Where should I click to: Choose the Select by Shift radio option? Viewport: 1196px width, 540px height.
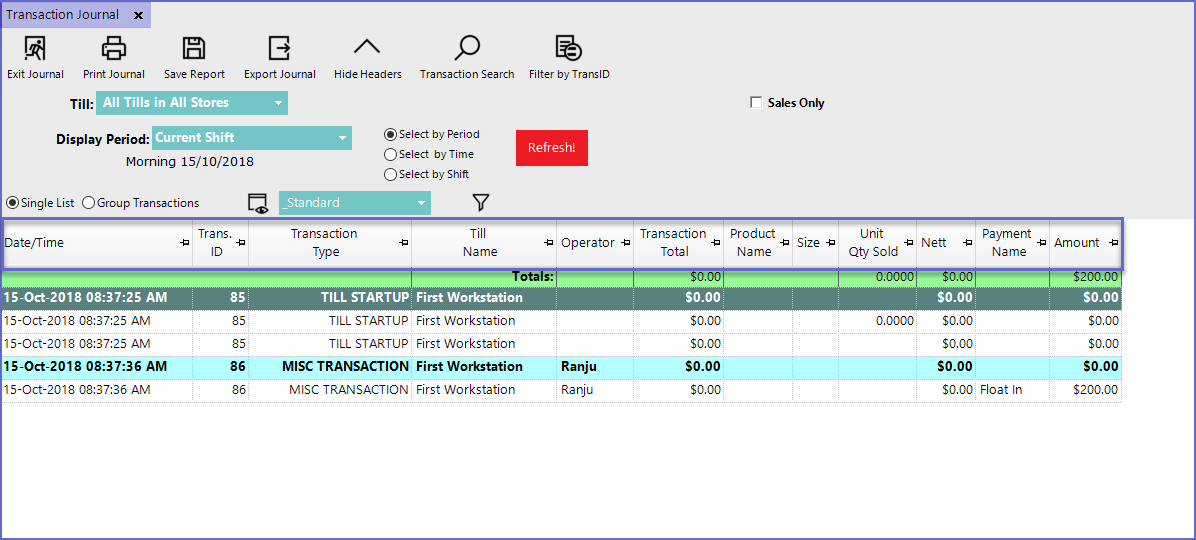pyautogui.click(x=391, y=175)
